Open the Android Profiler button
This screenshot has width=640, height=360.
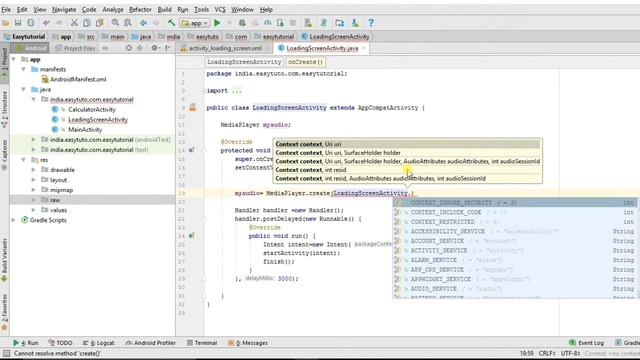[x=150, y=343]
